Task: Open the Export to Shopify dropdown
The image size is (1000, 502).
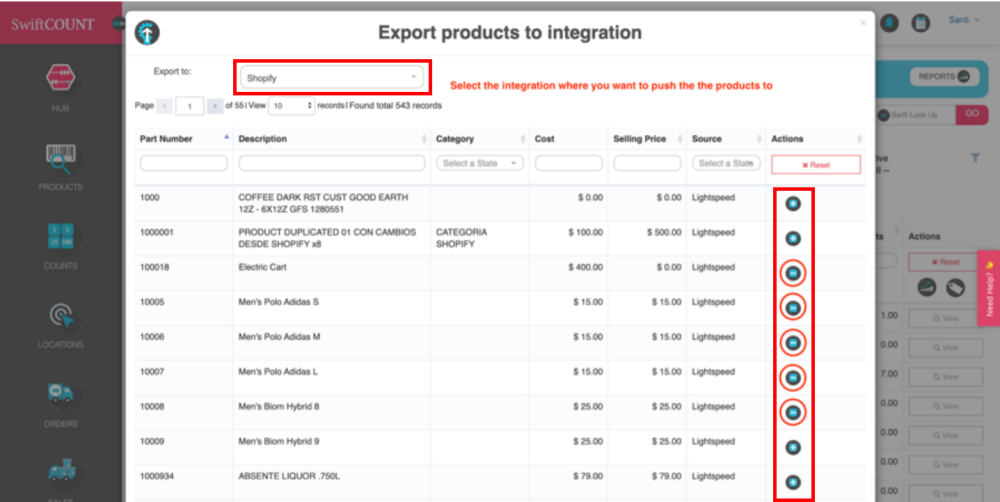Action: [x=332, y=78]
